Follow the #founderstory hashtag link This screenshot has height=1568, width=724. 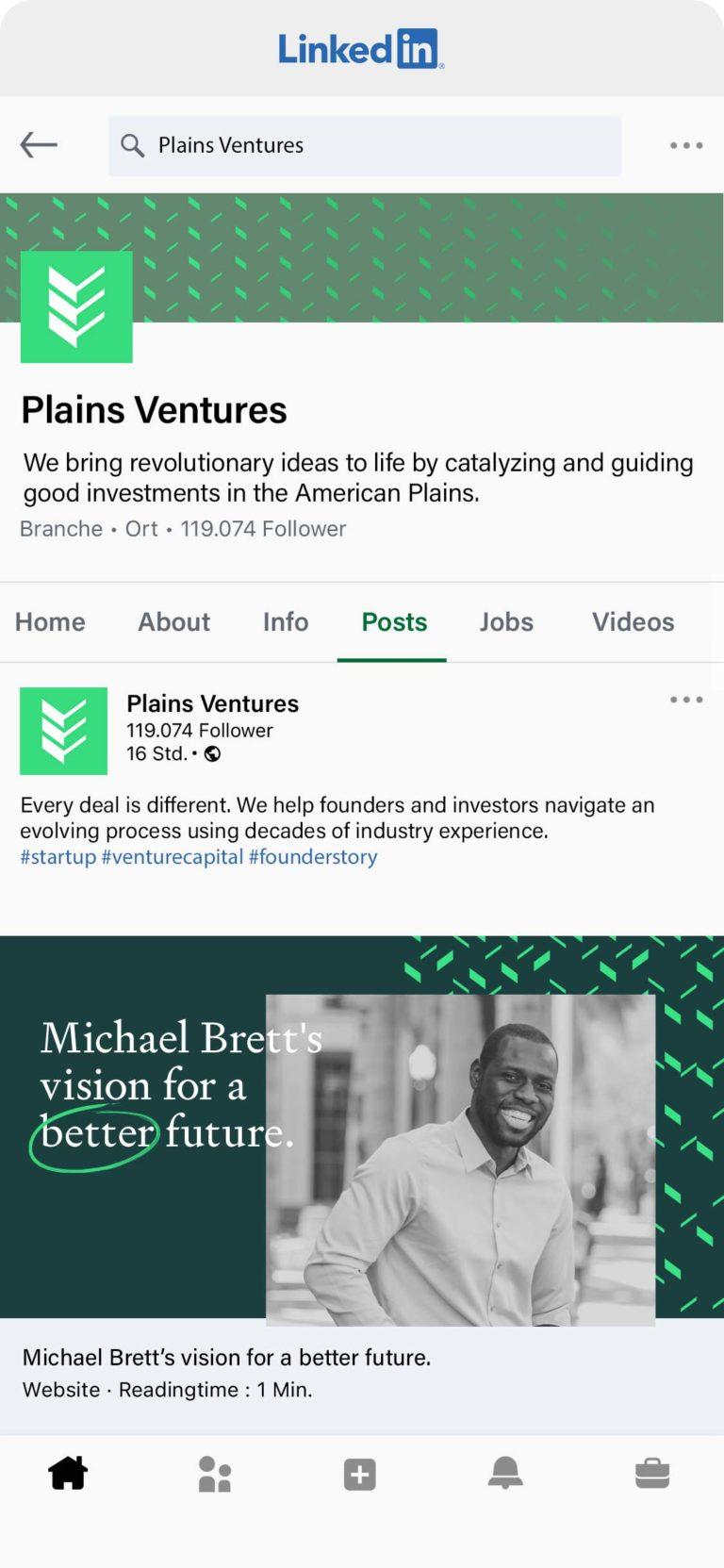click(313, 857)
